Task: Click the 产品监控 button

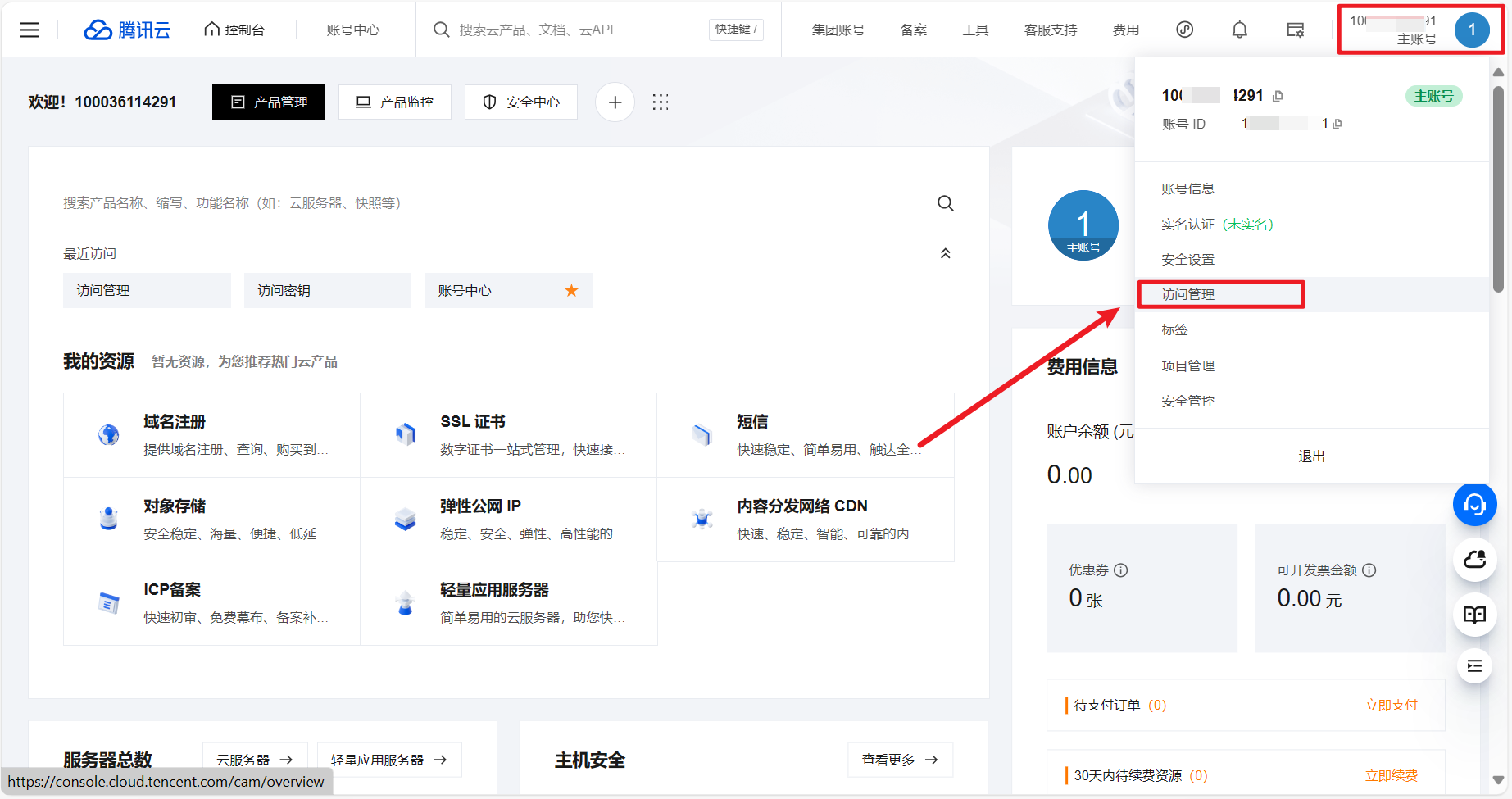Action: (x=394, y=102)
